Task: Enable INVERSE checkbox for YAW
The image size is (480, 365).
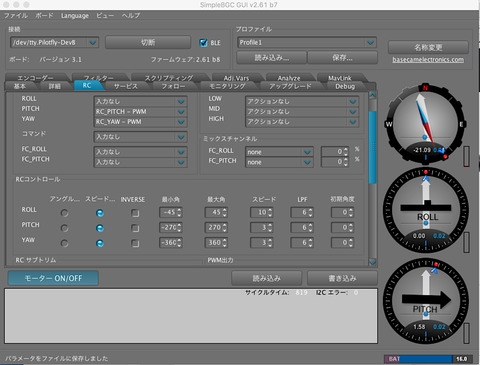Action: pyautogui.click(x=135, y=243)
